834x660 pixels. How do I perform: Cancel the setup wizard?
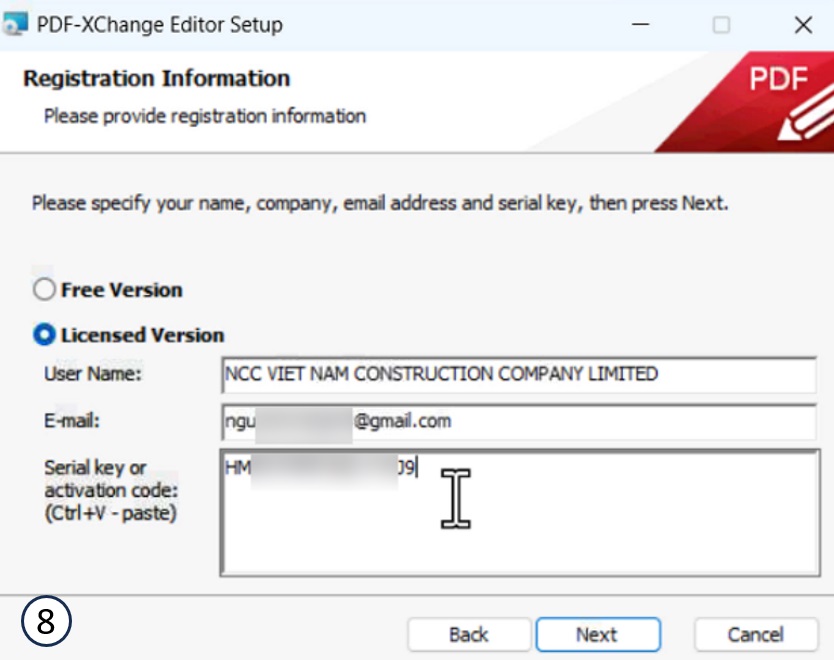[755, 635]
